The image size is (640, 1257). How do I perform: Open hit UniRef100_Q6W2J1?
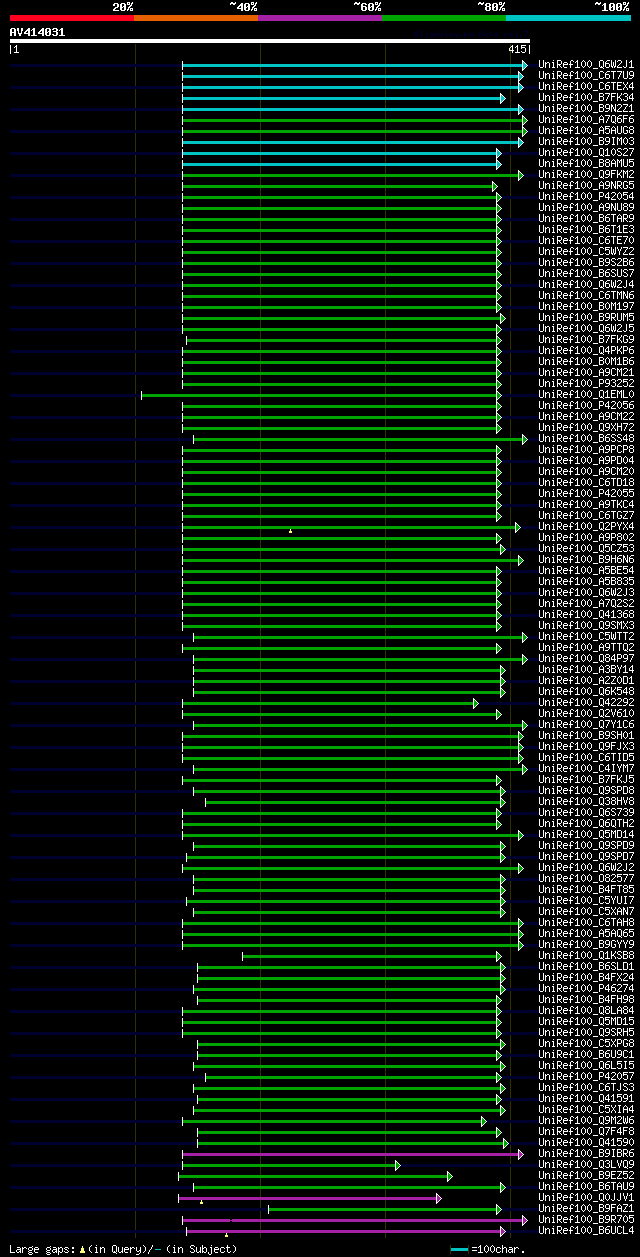pos(586,64)
